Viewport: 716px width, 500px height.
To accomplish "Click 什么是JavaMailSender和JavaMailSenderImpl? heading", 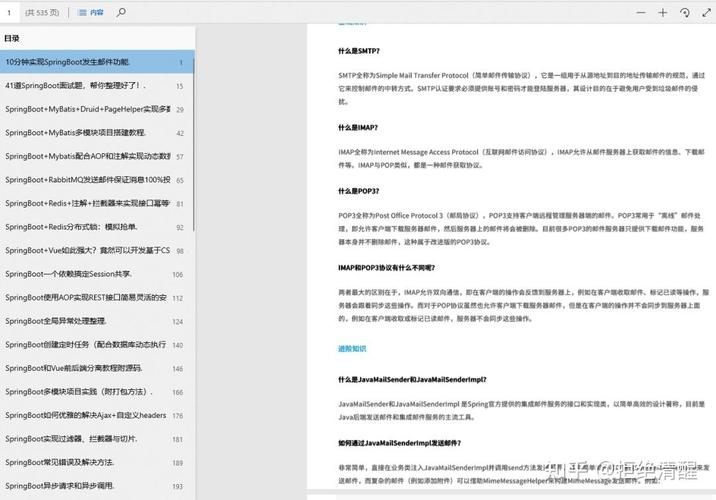I will tap(412, 379).
